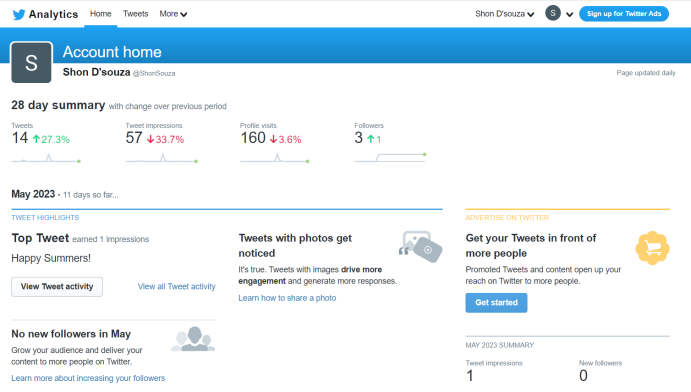Click the Tweets sparkline chart
The image size is (691, 392).
(x=46, y=158)
